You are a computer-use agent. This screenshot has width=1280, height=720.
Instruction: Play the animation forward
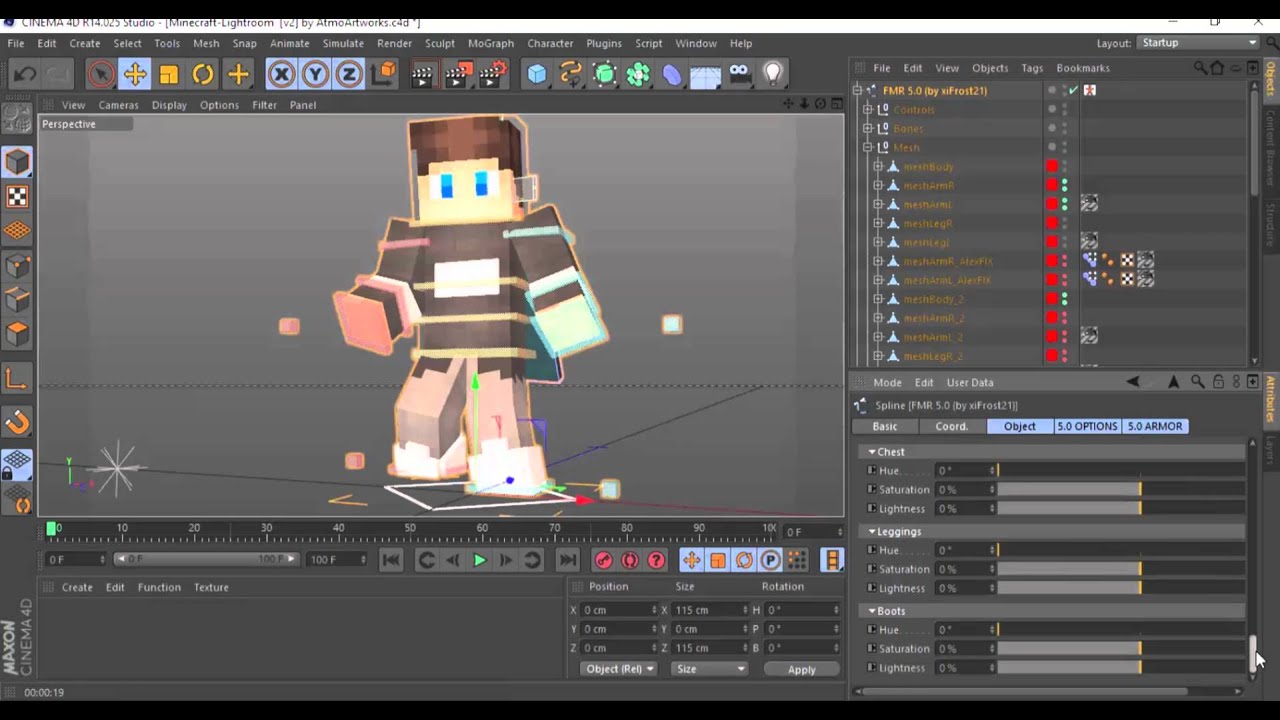tap(479, 560)
